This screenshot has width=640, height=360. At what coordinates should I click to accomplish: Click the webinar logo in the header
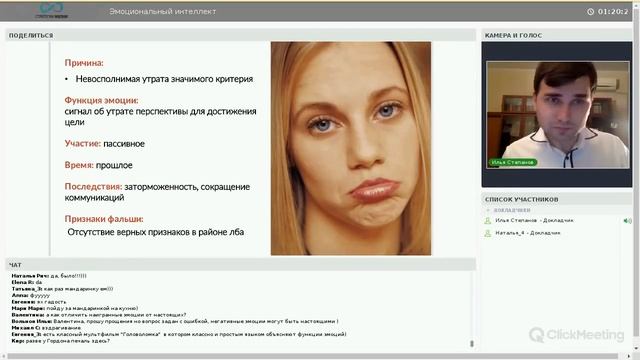pyautogui.click(x=51, y=11)
